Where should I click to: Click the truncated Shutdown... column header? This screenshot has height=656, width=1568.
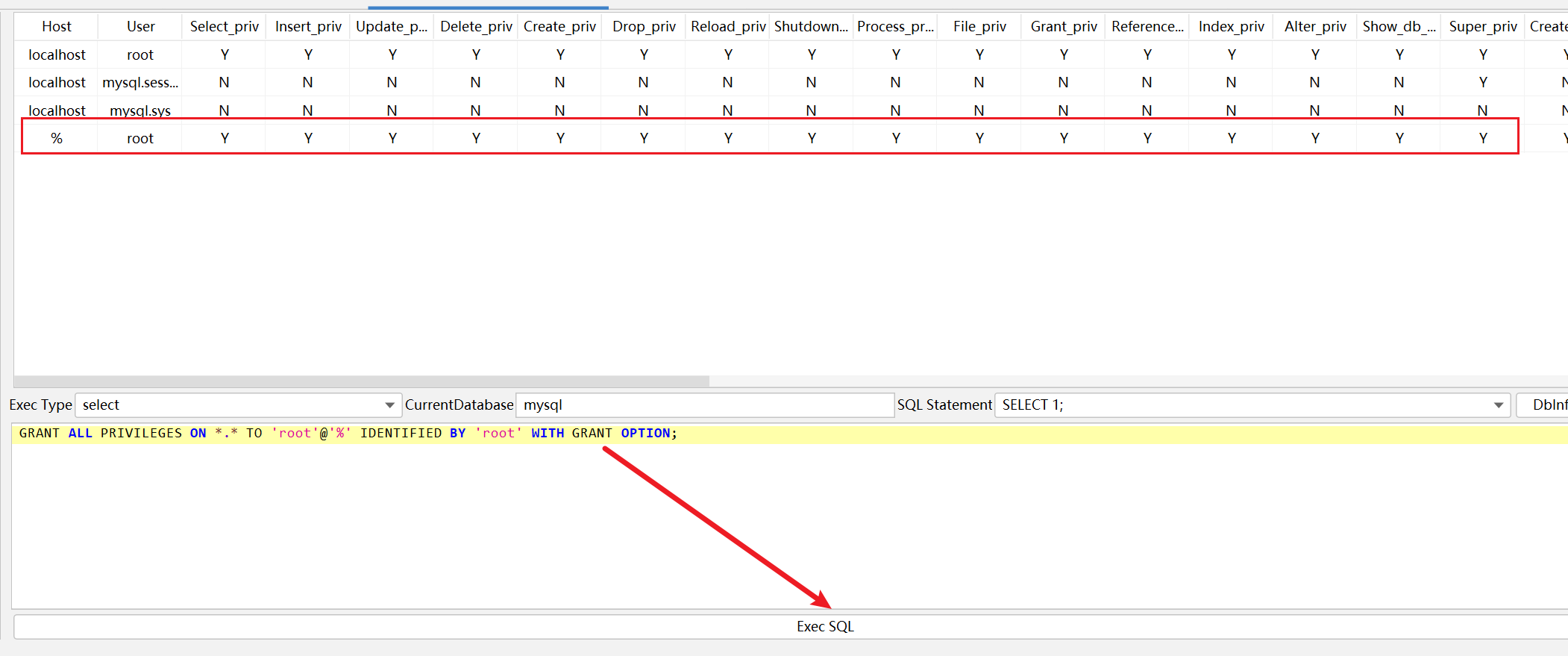pos(811,27)
